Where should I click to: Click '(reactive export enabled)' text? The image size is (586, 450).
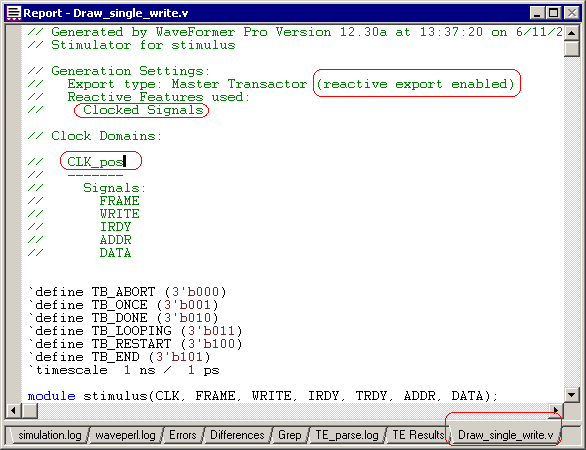point(415,84)
